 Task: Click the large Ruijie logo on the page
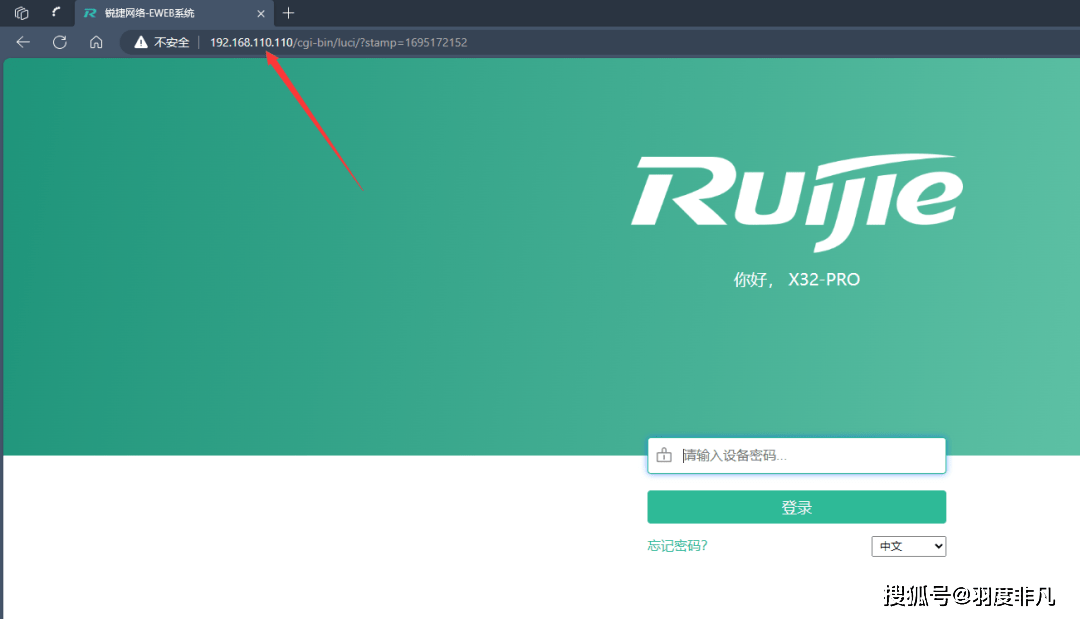(795, 200)
